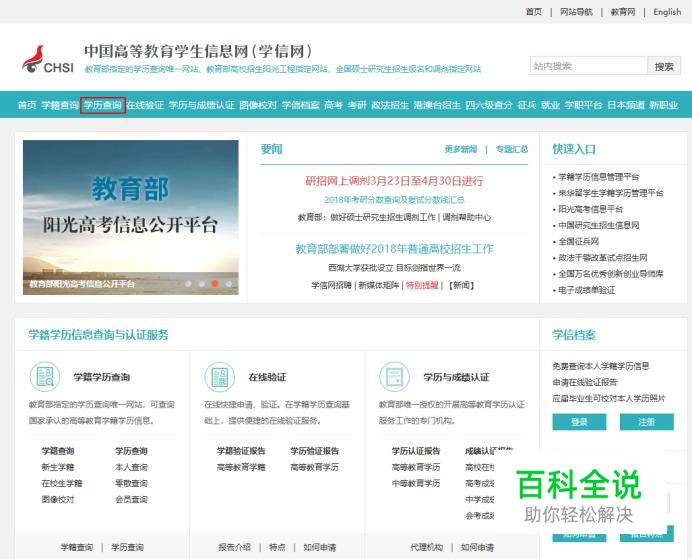Image resolution: width=692 pixels, height=559 pixels.
Task: Open 首页 in the teal navigation bar
Action: tap(27, 105)
